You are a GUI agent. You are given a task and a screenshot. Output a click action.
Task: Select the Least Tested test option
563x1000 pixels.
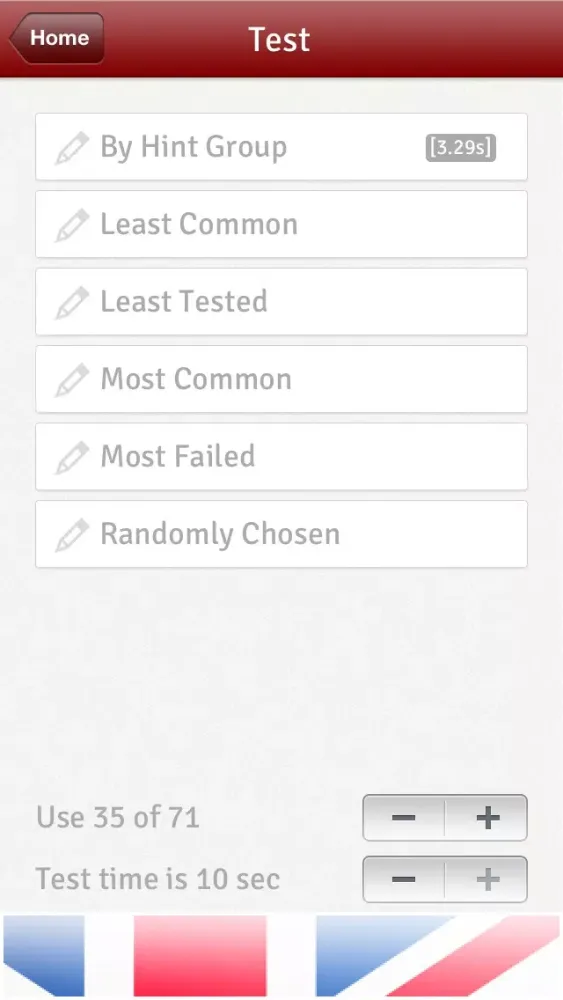281,302
